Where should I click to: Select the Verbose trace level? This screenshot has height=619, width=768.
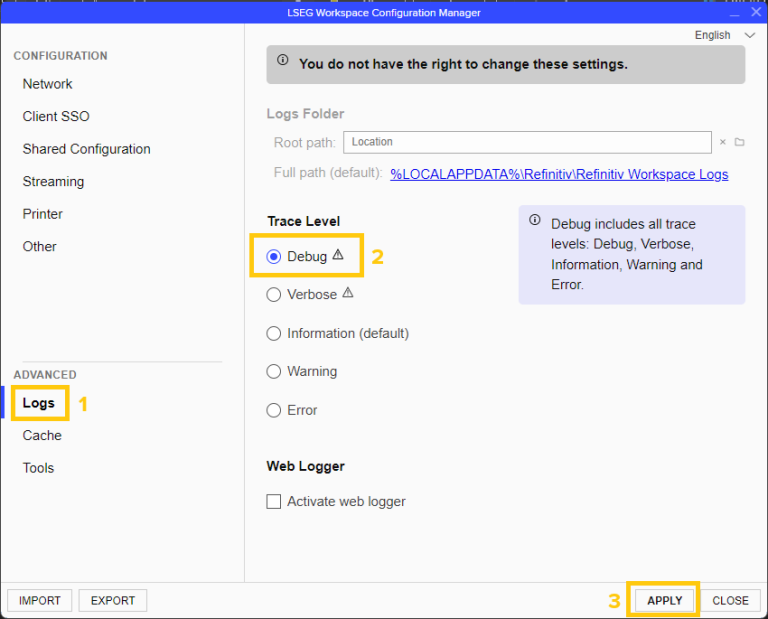pos(274,295)
